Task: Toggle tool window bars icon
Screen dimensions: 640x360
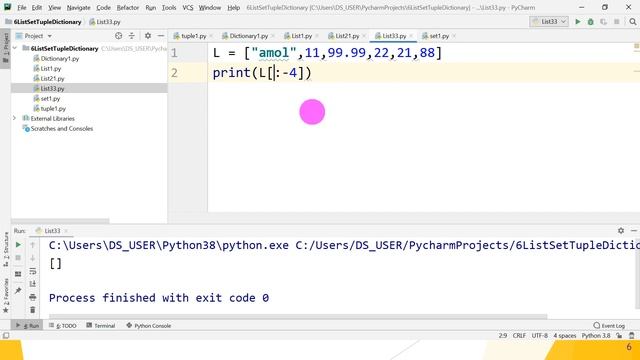Action: (x=6, y=336)
